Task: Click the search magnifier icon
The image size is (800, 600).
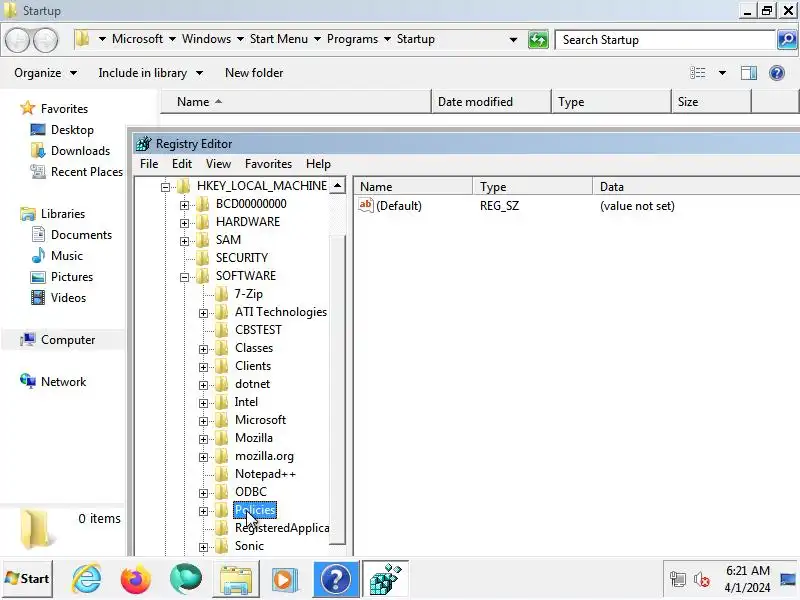Action: tap(787, 40)
